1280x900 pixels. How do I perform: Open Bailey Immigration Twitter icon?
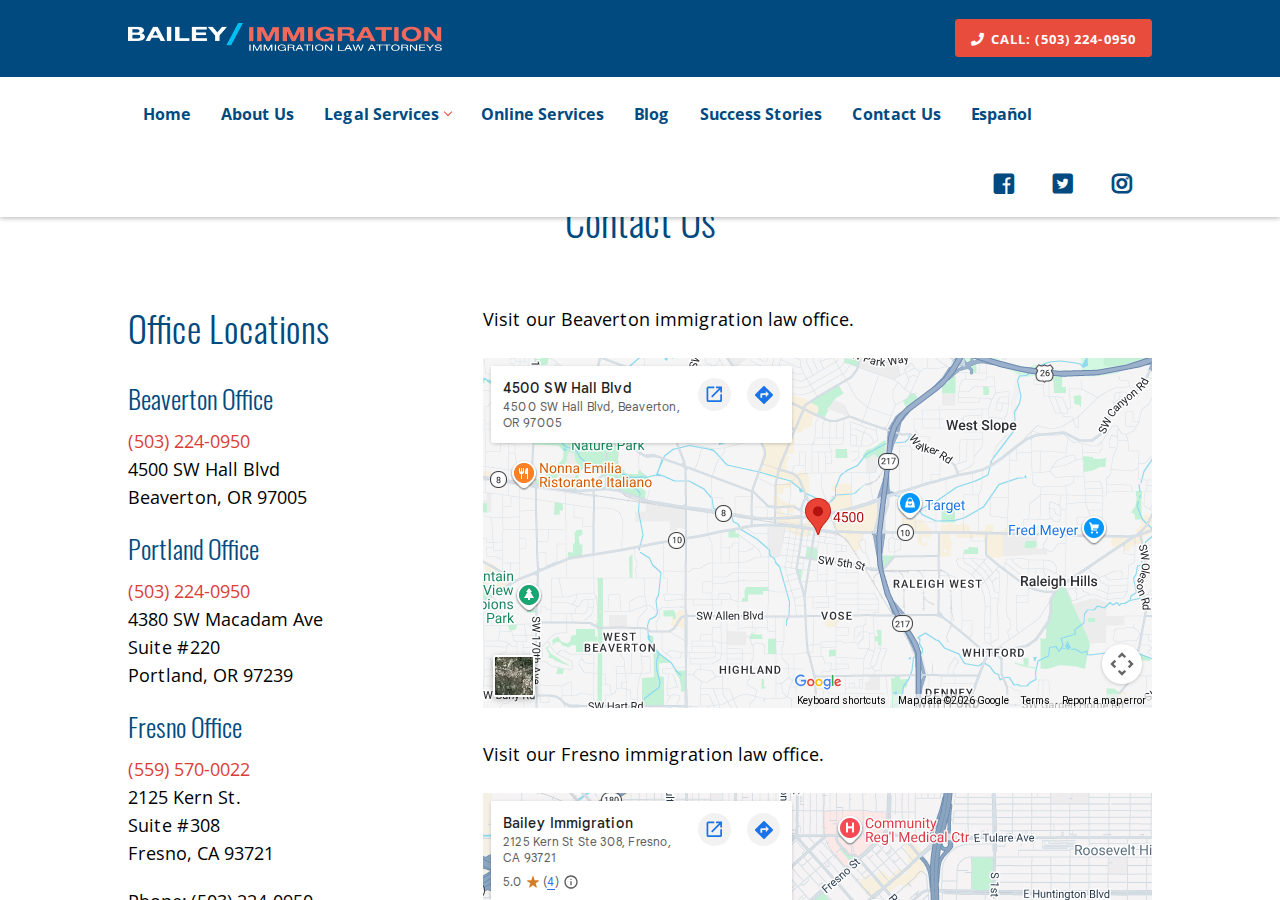coord(1062,183)
